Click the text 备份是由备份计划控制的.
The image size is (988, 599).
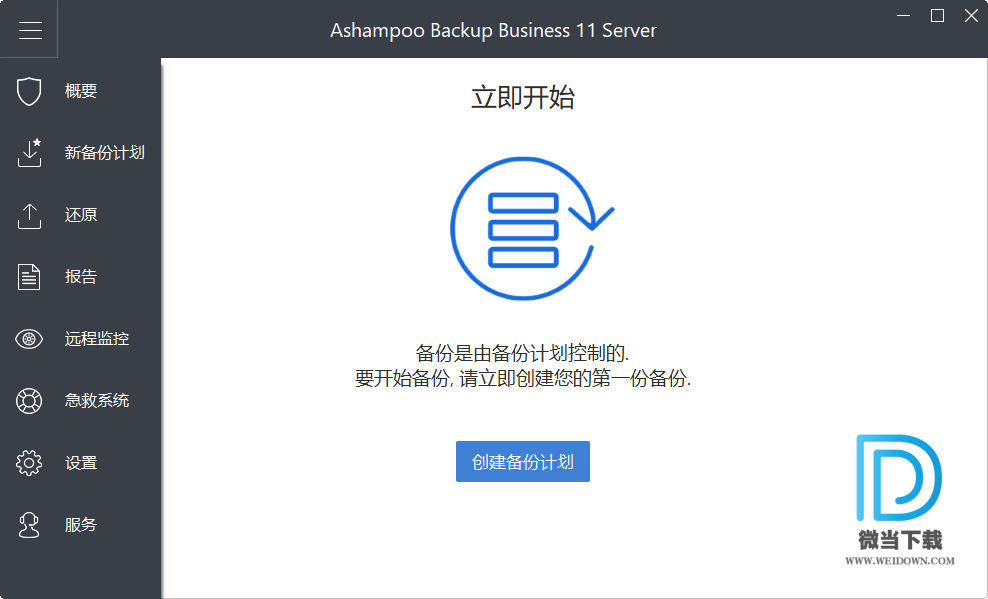click(x=522, y=353)
